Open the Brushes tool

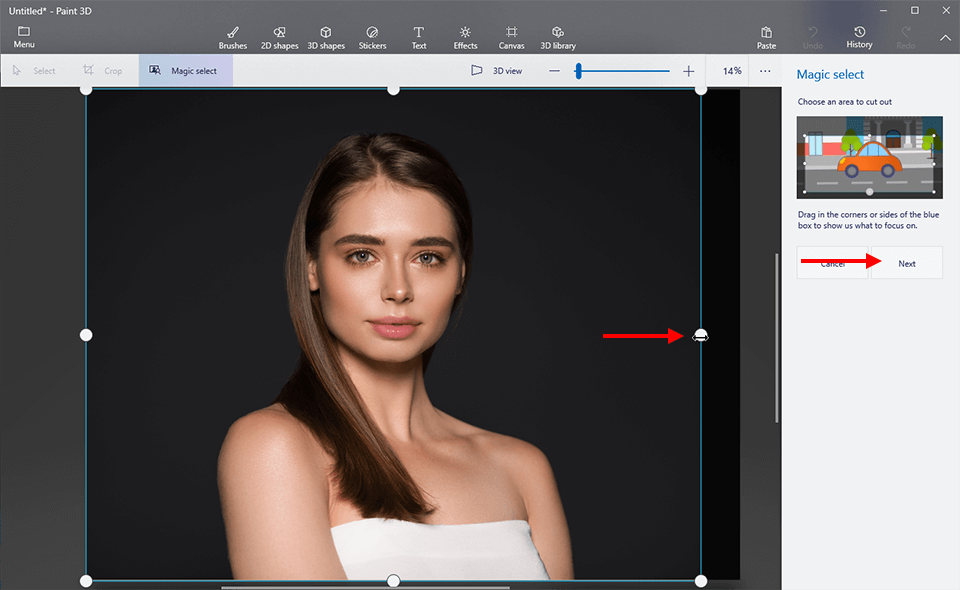pyautogui.click(x=232, y=38)
